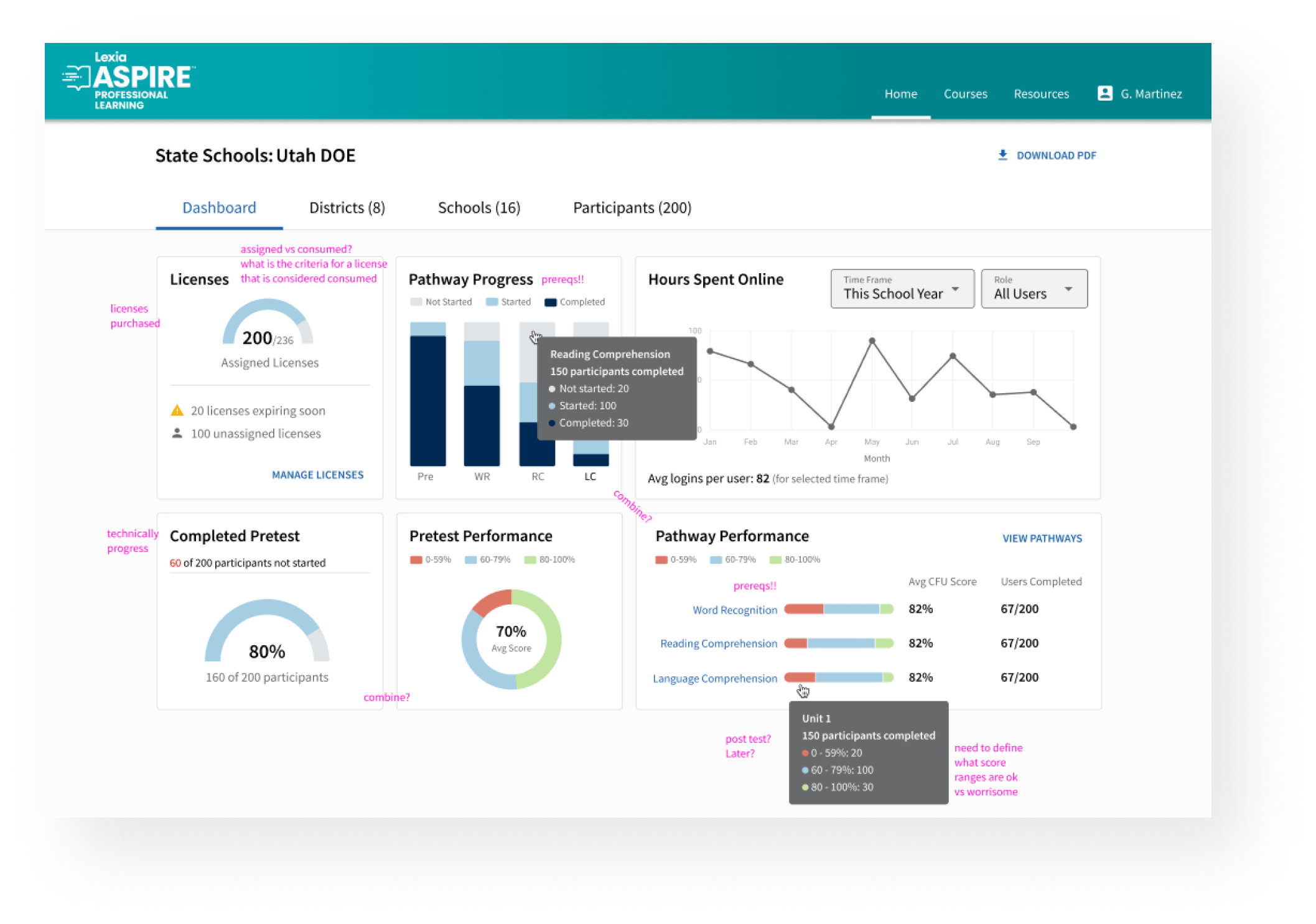The image size is (1316, 924).
Task: Click the Completed Pretest 80% gauge
Action: 267,630
